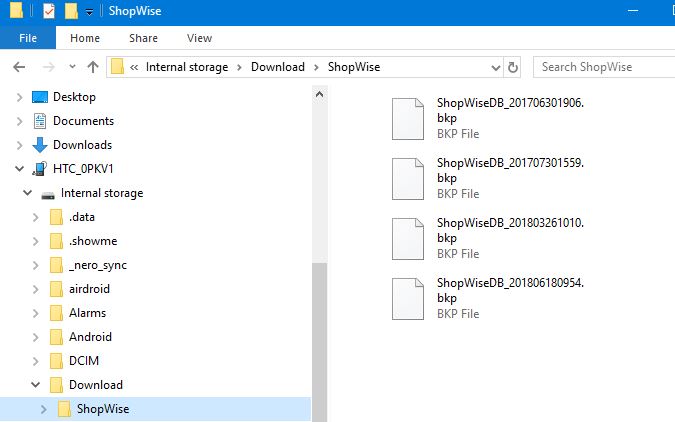This screenshot has width=675, height=422.
Task: Select the Download folder in tree
Action: (96, 385)
